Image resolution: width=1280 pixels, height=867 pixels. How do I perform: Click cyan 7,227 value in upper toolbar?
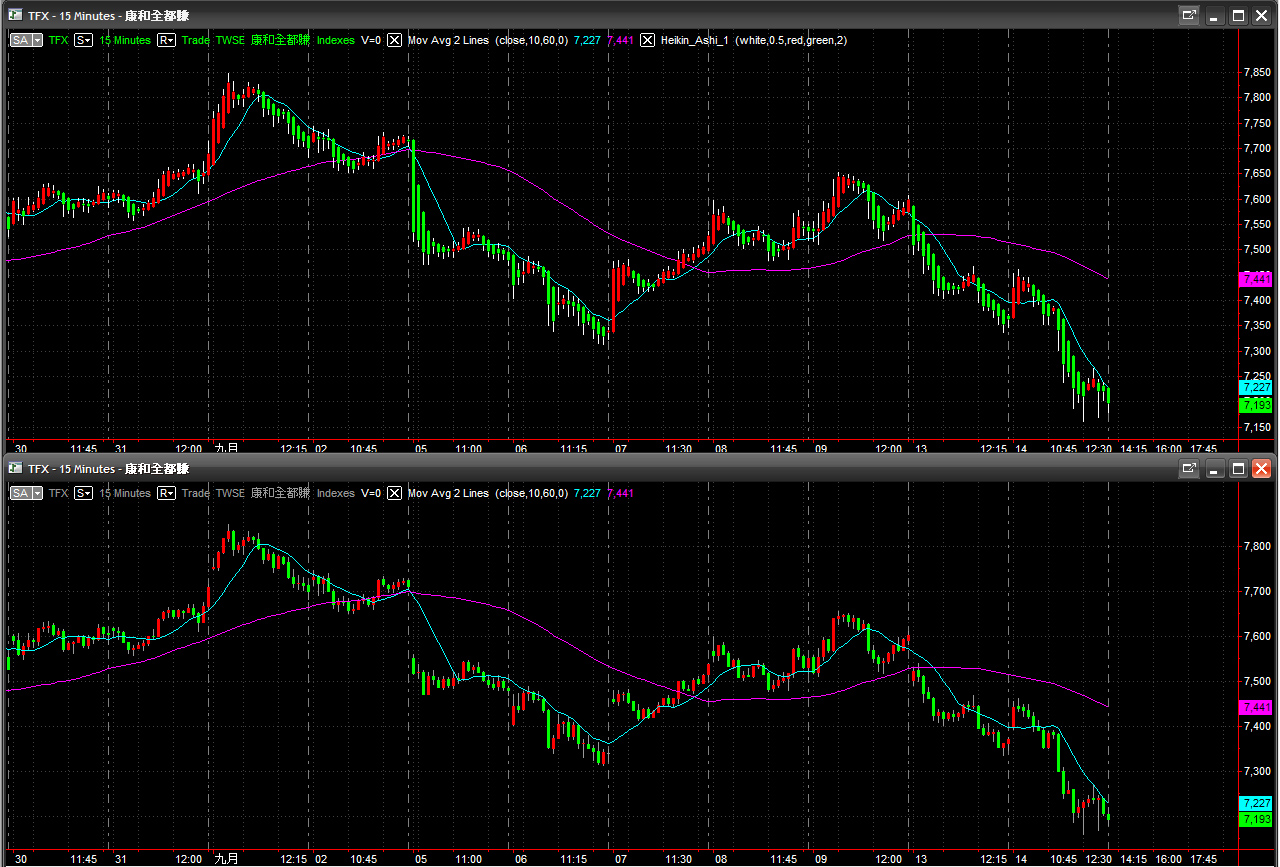587,40
